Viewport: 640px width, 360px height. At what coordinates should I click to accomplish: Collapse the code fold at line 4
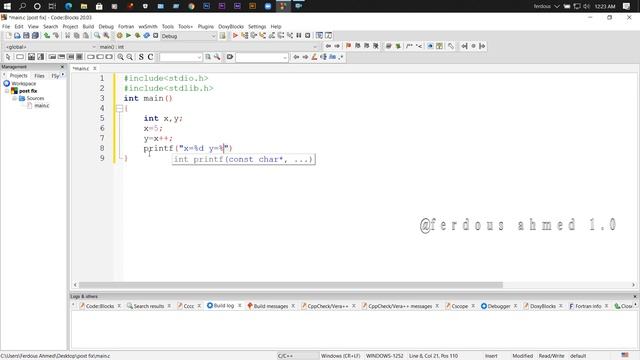[x=119, y=108]
